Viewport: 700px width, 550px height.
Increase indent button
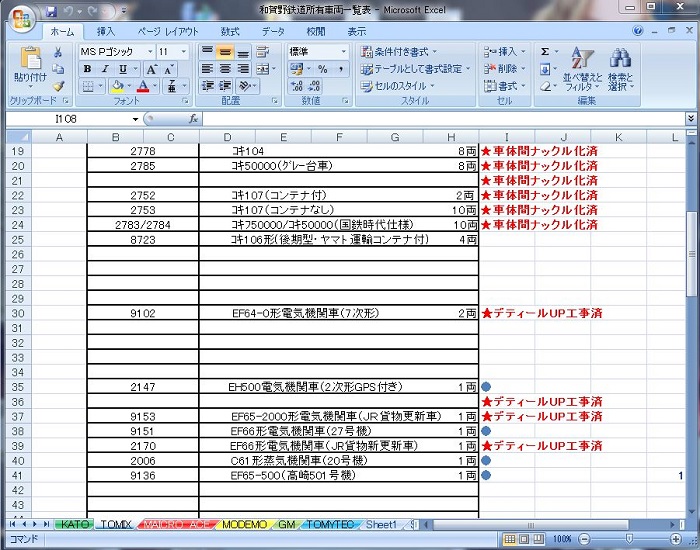[x=225, y=86]
